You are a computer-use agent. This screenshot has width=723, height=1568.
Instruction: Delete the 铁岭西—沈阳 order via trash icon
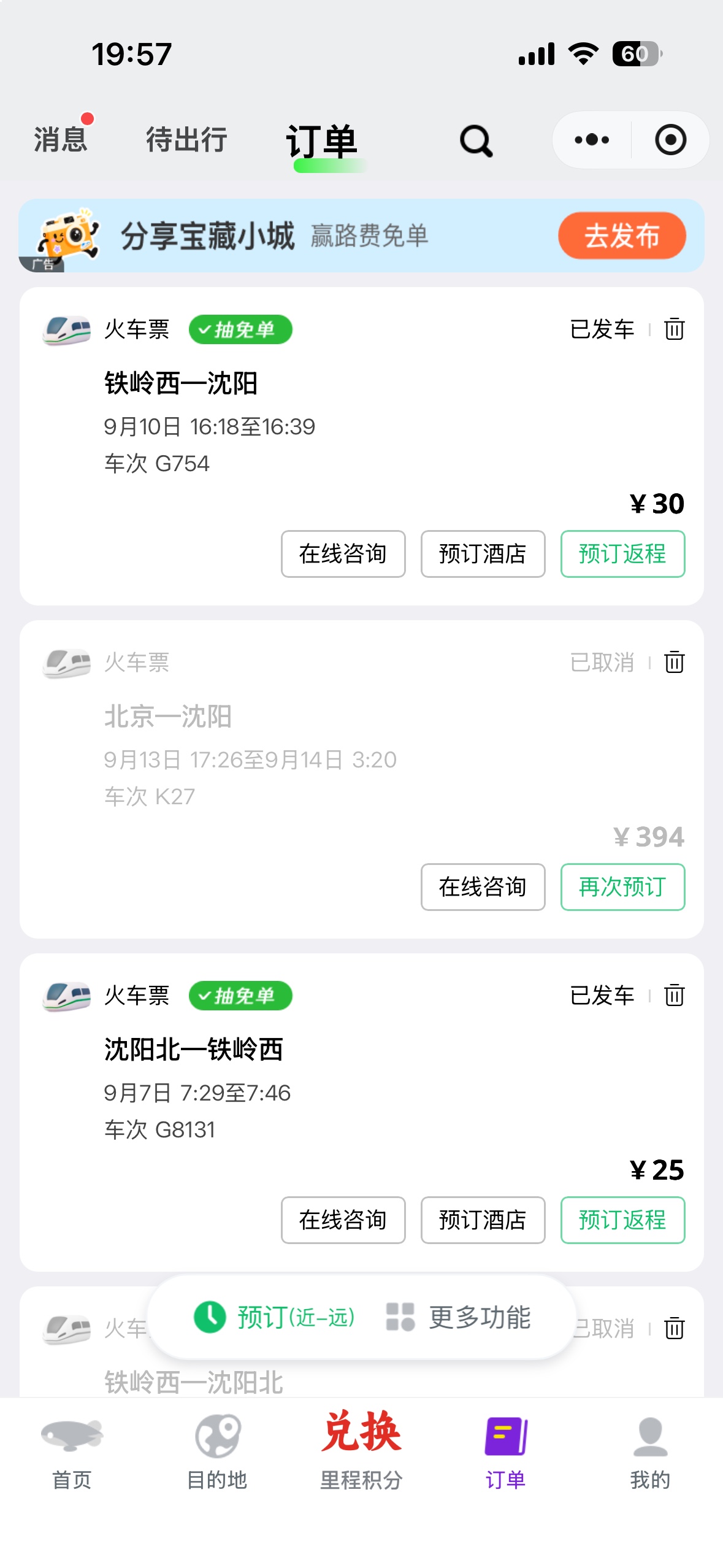point(674,329)
